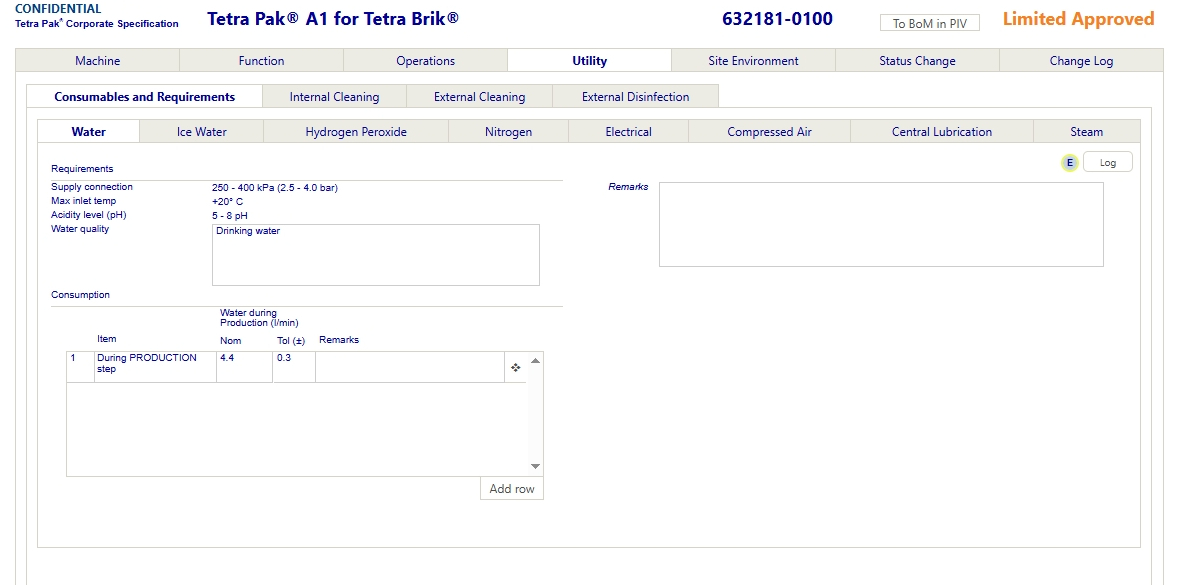Switch to Ice Water tab

[x=202, y=131]
